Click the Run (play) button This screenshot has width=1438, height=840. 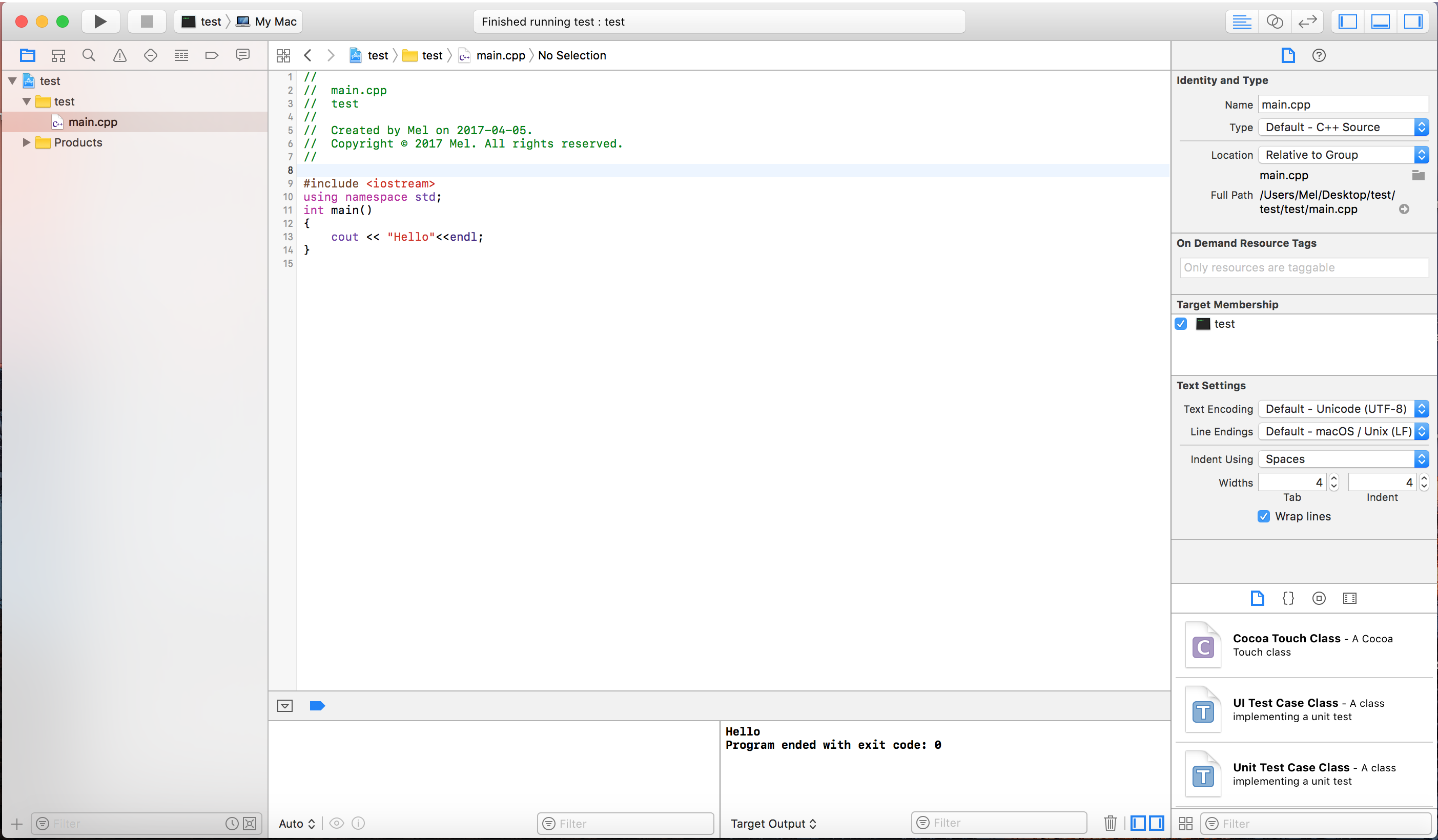click(x=100, y=21)
